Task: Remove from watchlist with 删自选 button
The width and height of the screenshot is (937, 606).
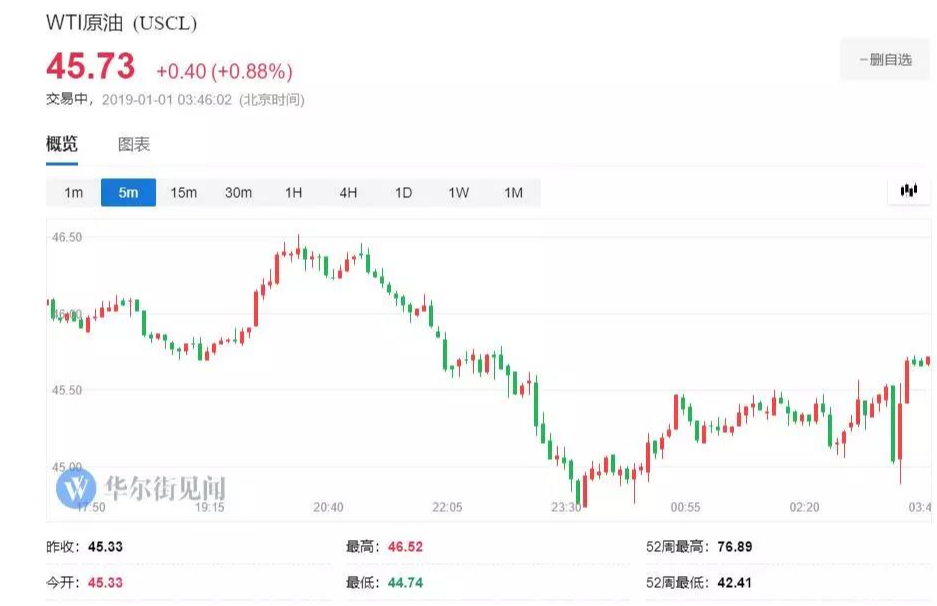Action: coord(886,60)
